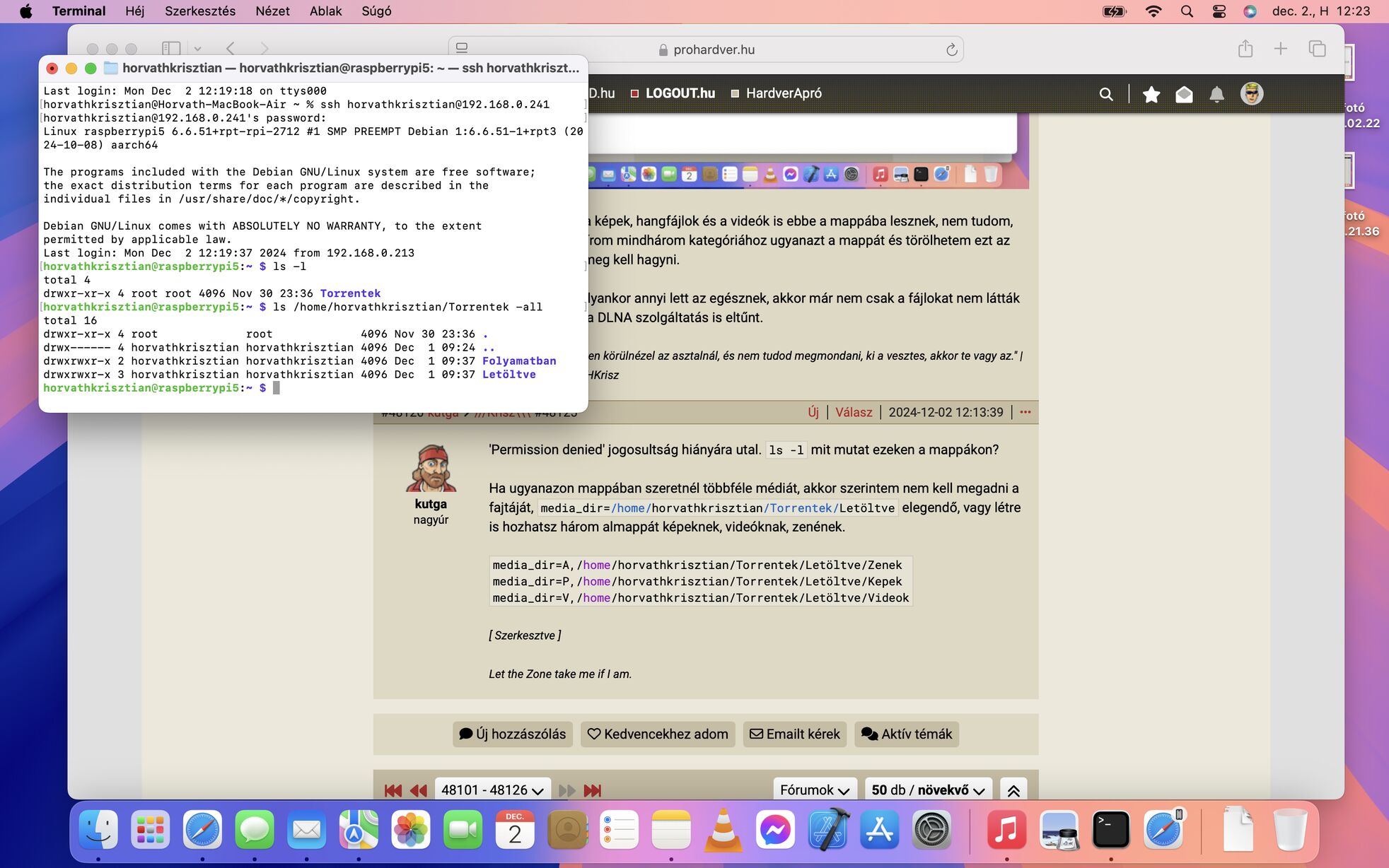This screenshot has height=868, width=1389.
Task: Open Terminal app menu in menu bar
Action: pyautogui.click(x=79, y=11)
